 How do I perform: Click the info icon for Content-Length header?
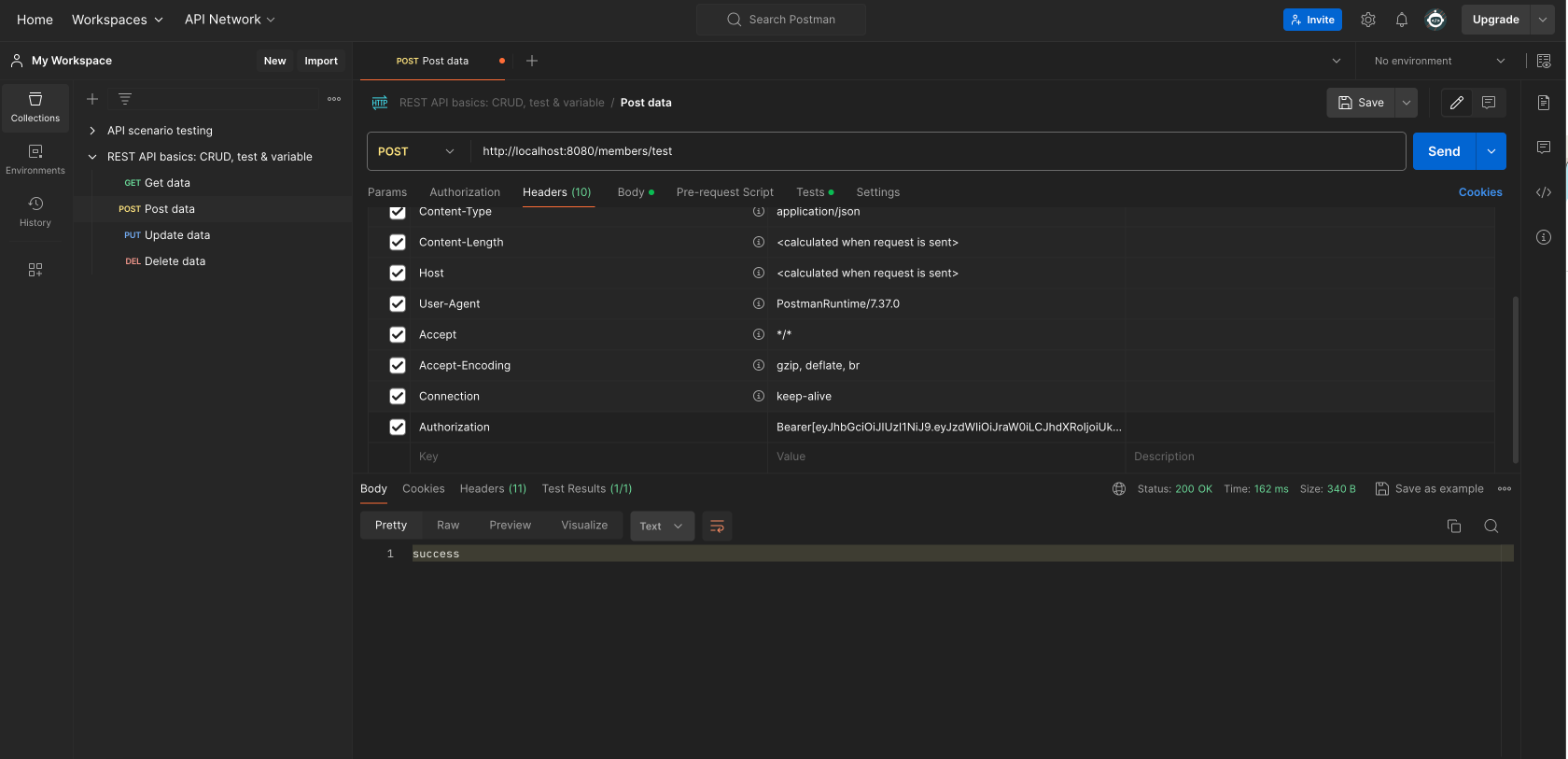tap(759, 242)
